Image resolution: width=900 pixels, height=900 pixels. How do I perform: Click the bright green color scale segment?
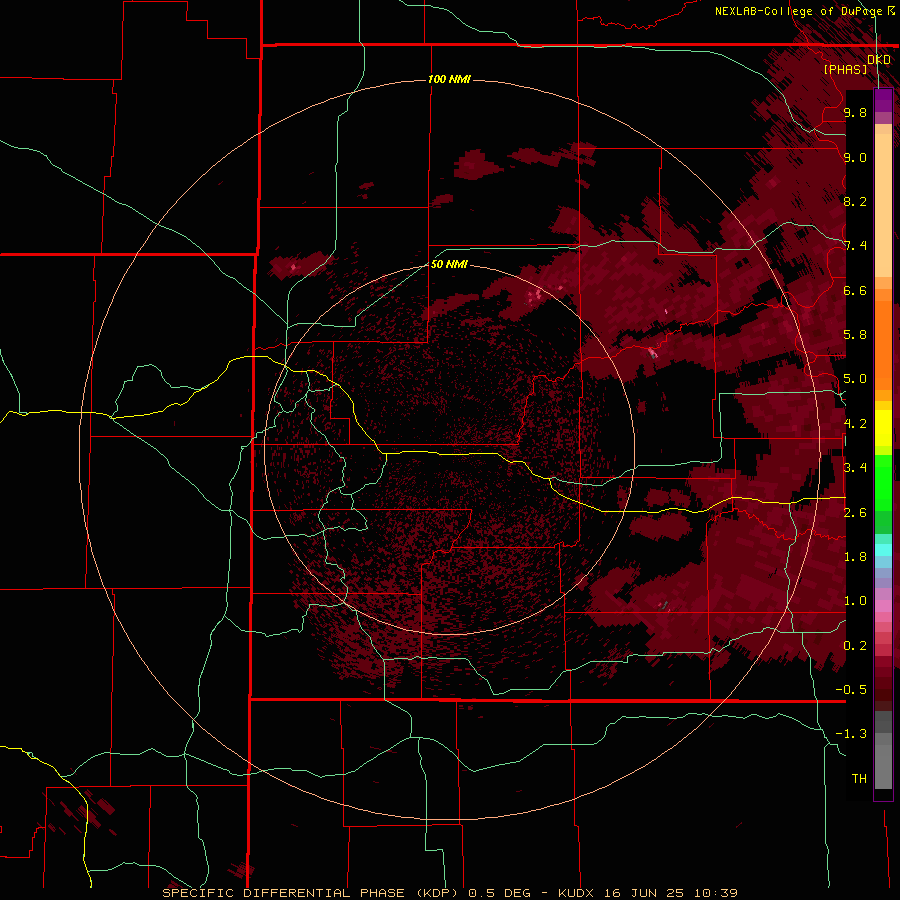click(883, 482)
